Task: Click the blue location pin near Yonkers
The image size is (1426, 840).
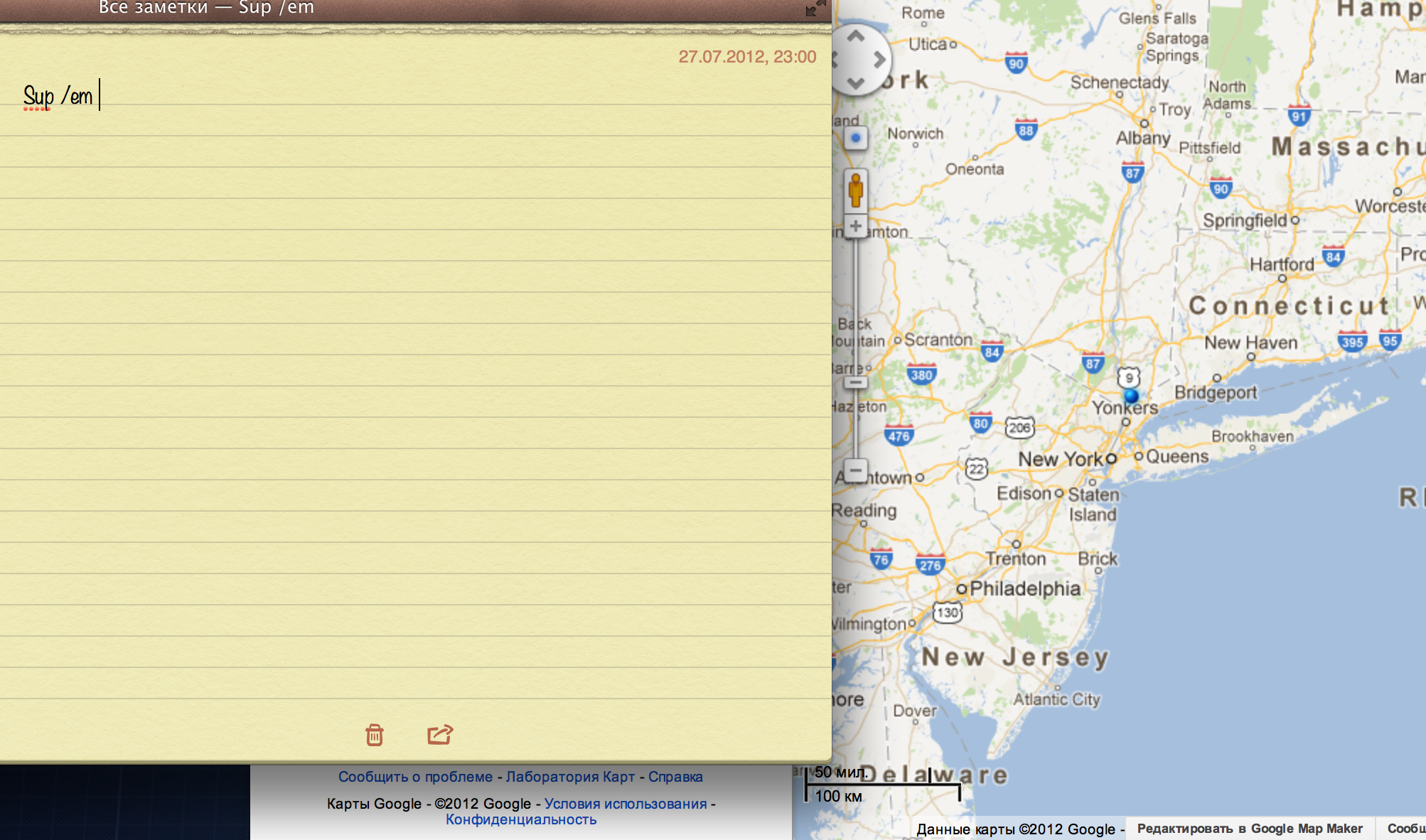Action: tap(1131, 396)
